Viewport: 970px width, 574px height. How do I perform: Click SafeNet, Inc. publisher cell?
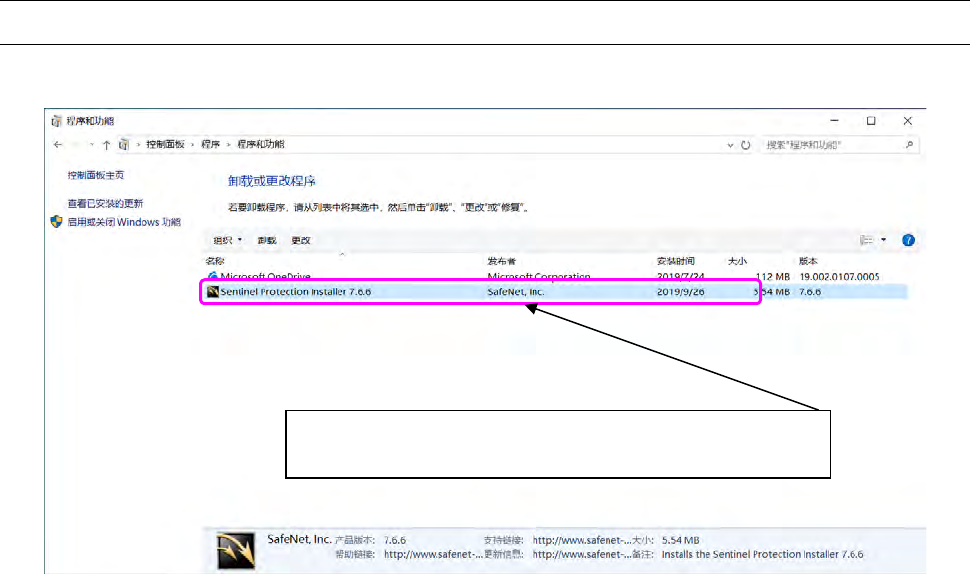(x=516, y=292)
